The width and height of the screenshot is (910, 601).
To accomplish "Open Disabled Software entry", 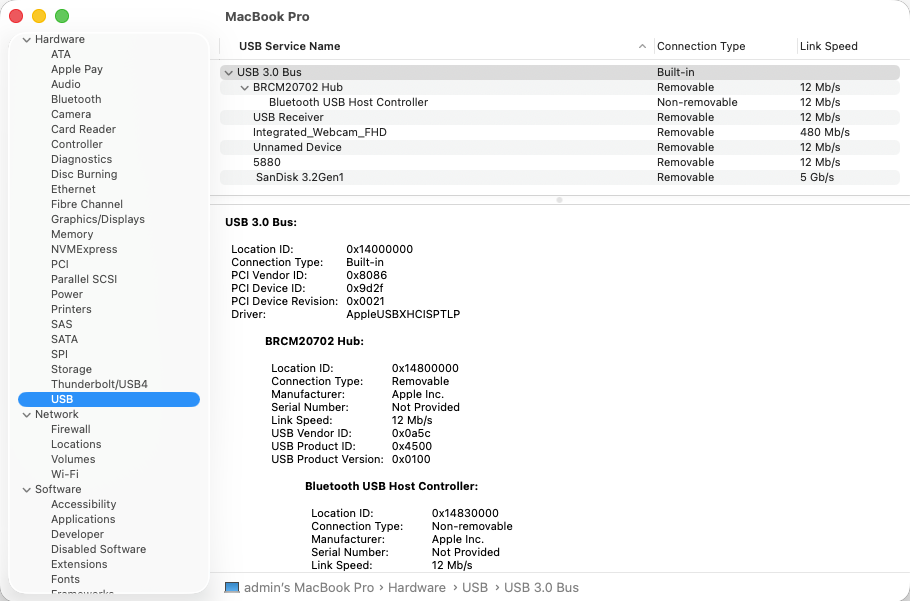I will point(99,549).
